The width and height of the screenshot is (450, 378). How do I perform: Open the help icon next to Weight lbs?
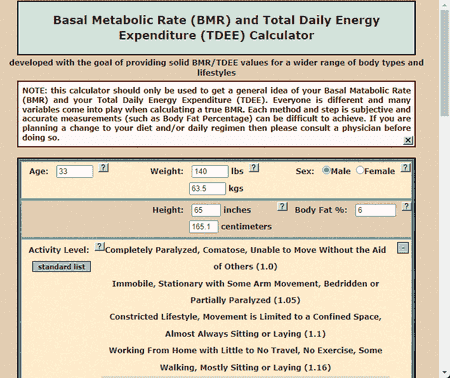[x=254, y=168]
